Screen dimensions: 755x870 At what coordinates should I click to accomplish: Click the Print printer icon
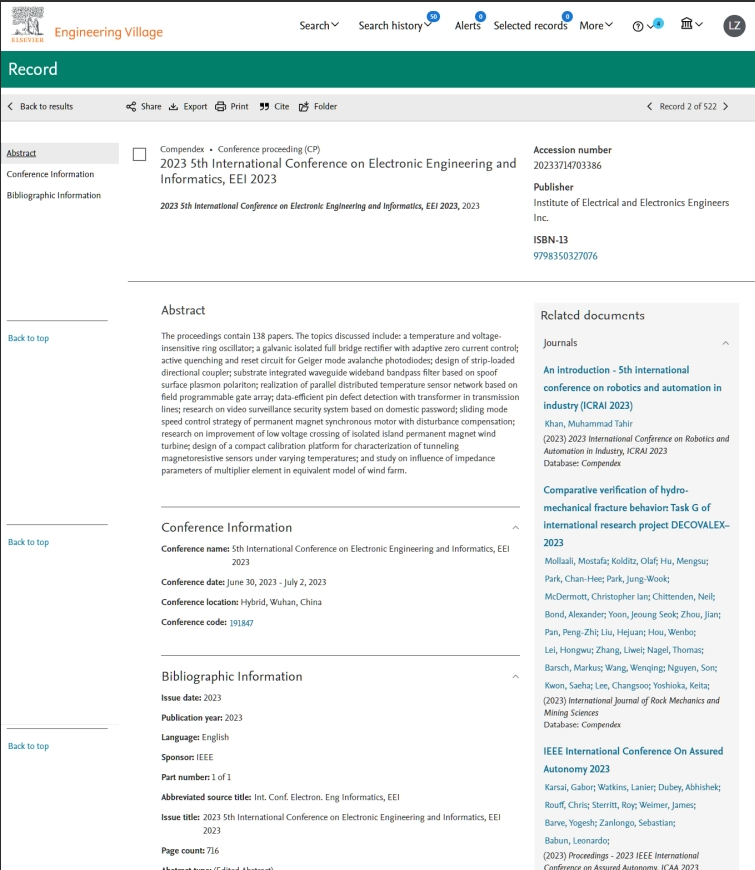220,107
